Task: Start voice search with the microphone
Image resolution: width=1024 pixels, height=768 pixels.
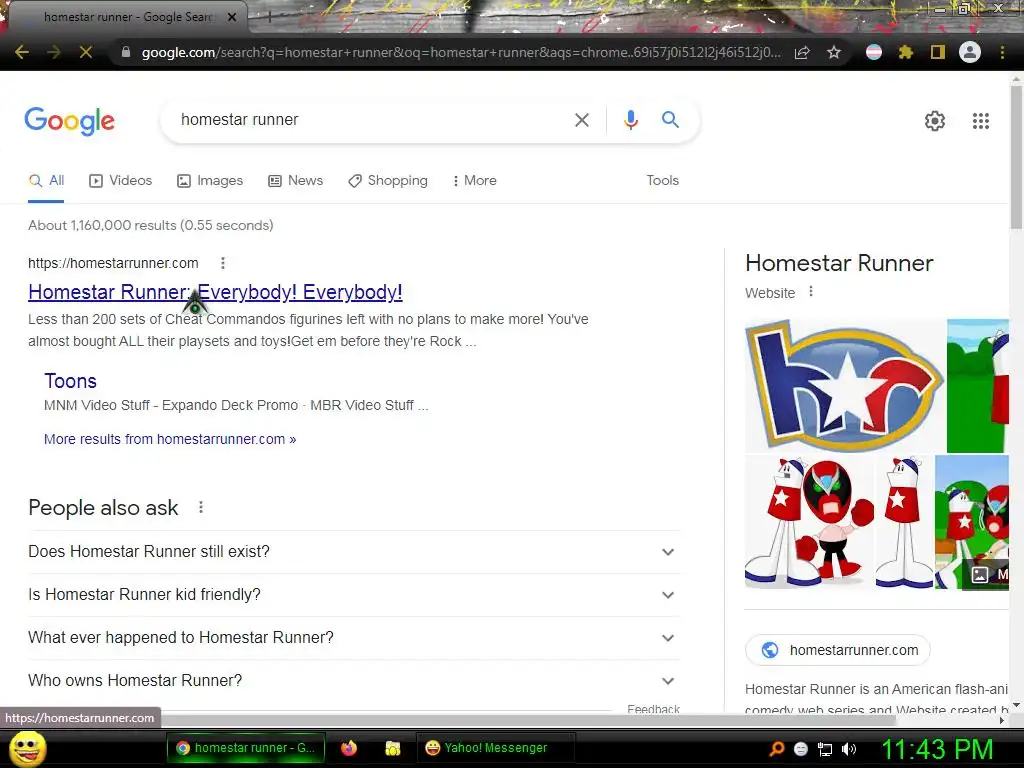Action: 631,120
